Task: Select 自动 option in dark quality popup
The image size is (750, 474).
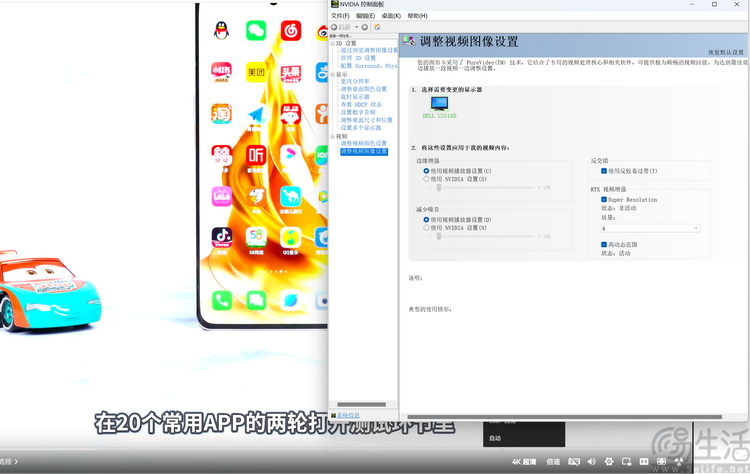Action: (495, 438)
